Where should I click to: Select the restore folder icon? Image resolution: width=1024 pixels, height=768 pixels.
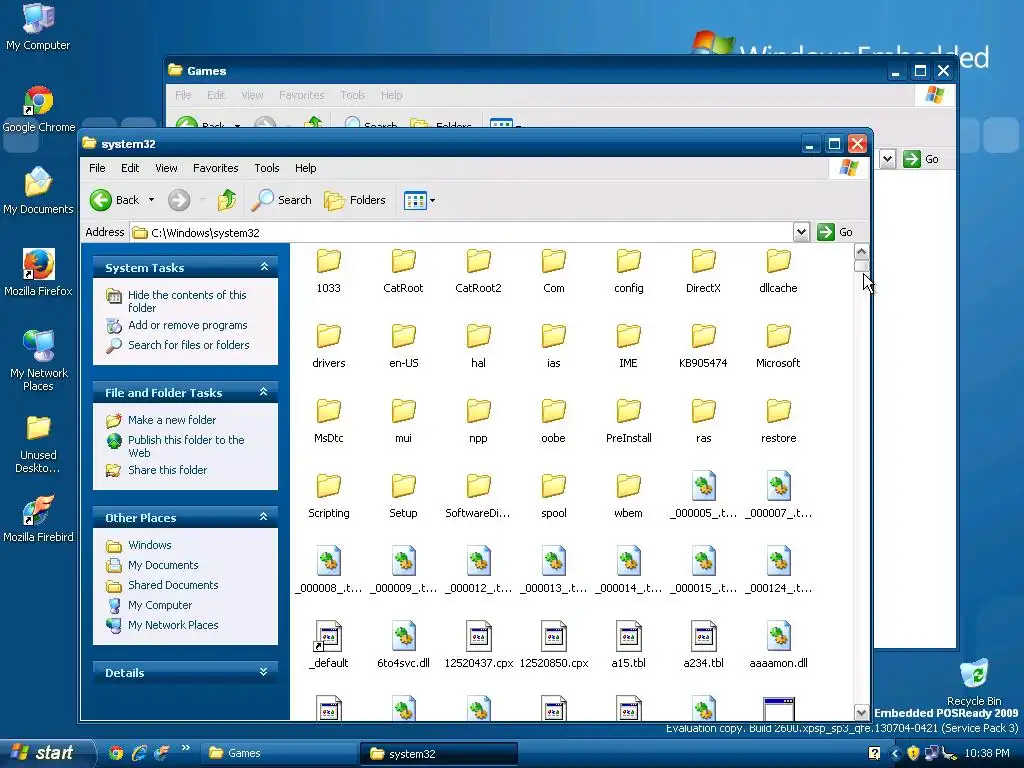click(778, 411)
